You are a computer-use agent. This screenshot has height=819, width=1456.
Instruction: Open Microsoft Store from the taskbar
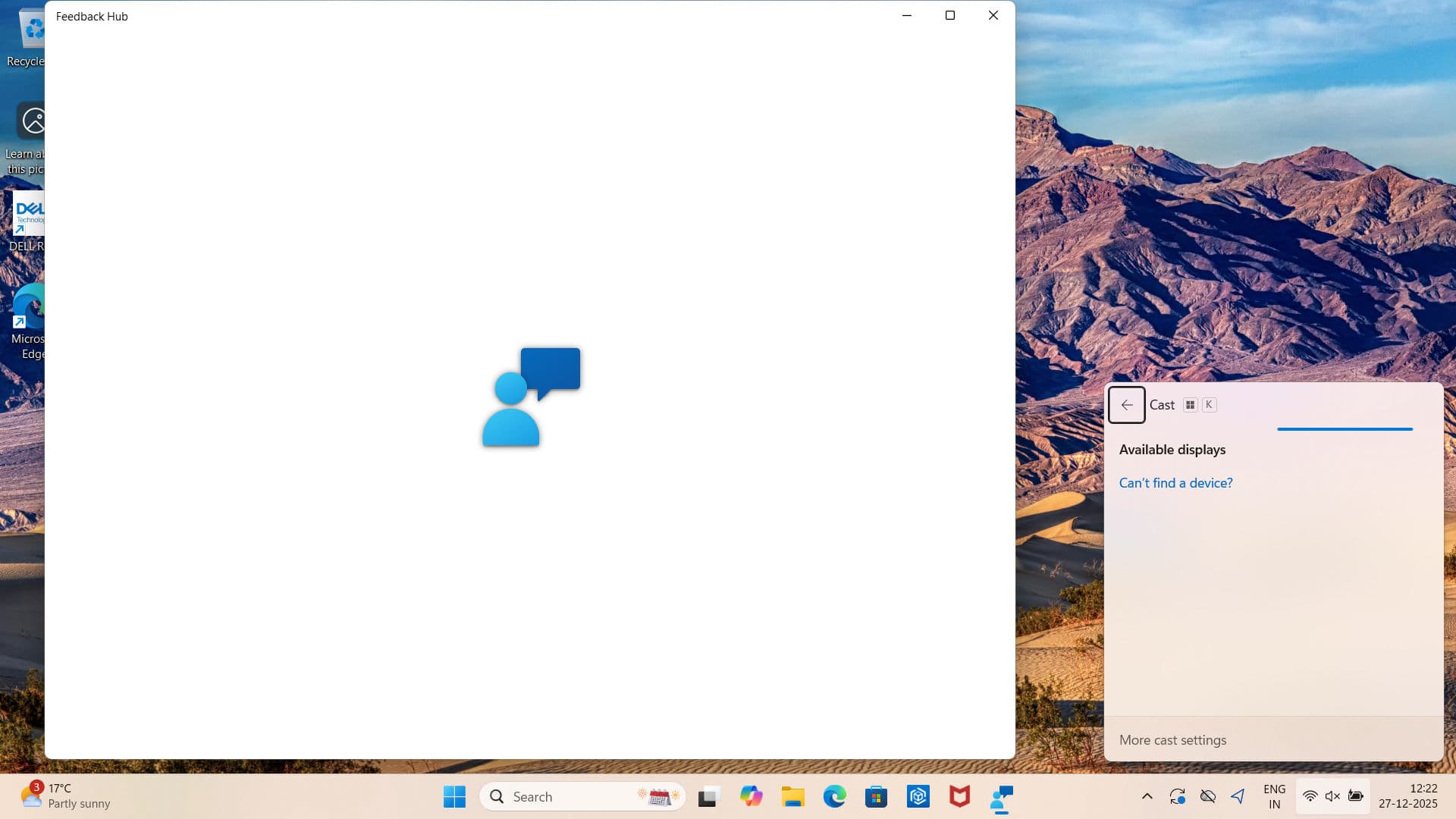(876, 796)
